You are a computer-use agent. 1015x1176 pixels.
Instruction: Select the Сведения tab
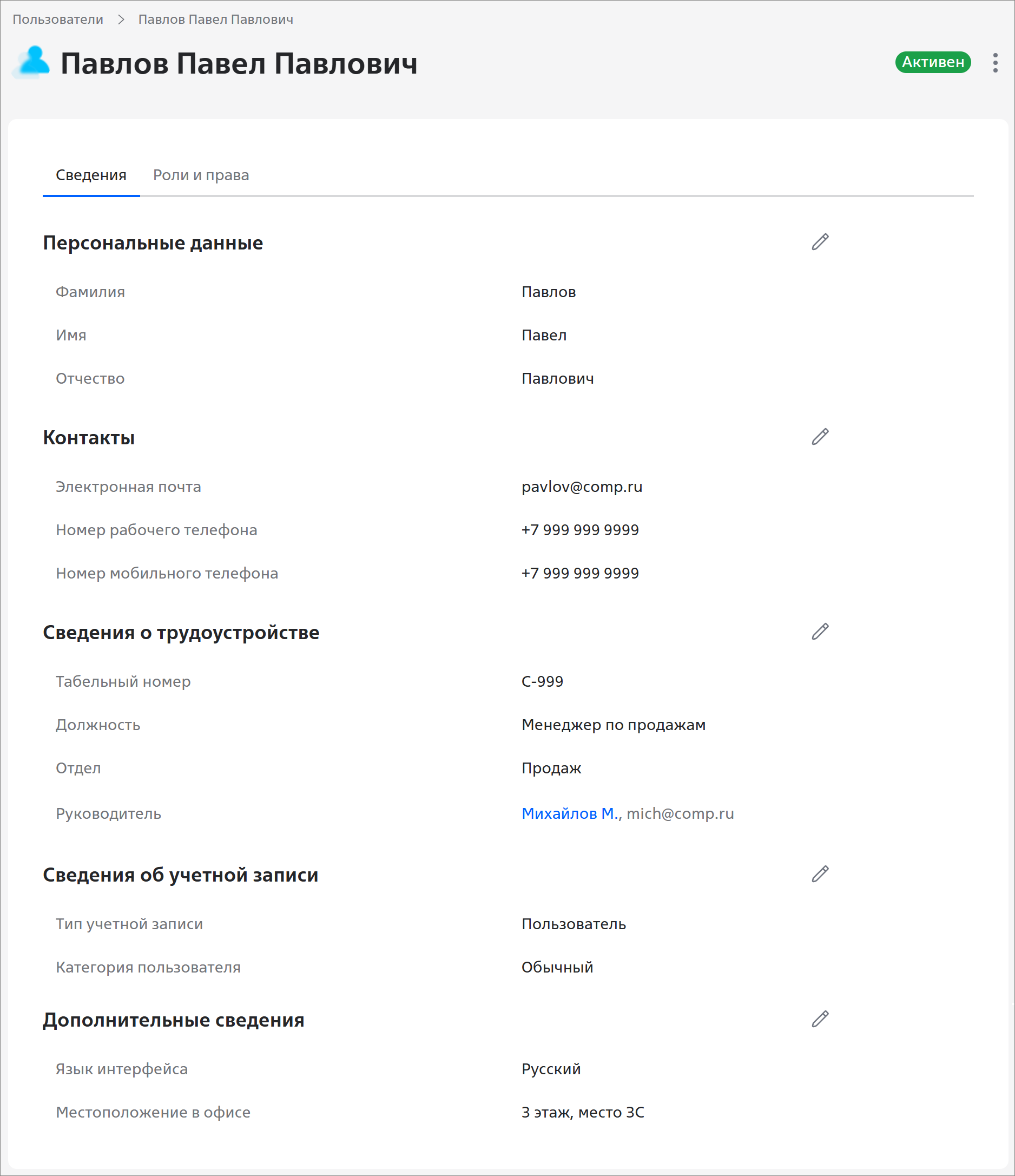click(x=91, y=175)
